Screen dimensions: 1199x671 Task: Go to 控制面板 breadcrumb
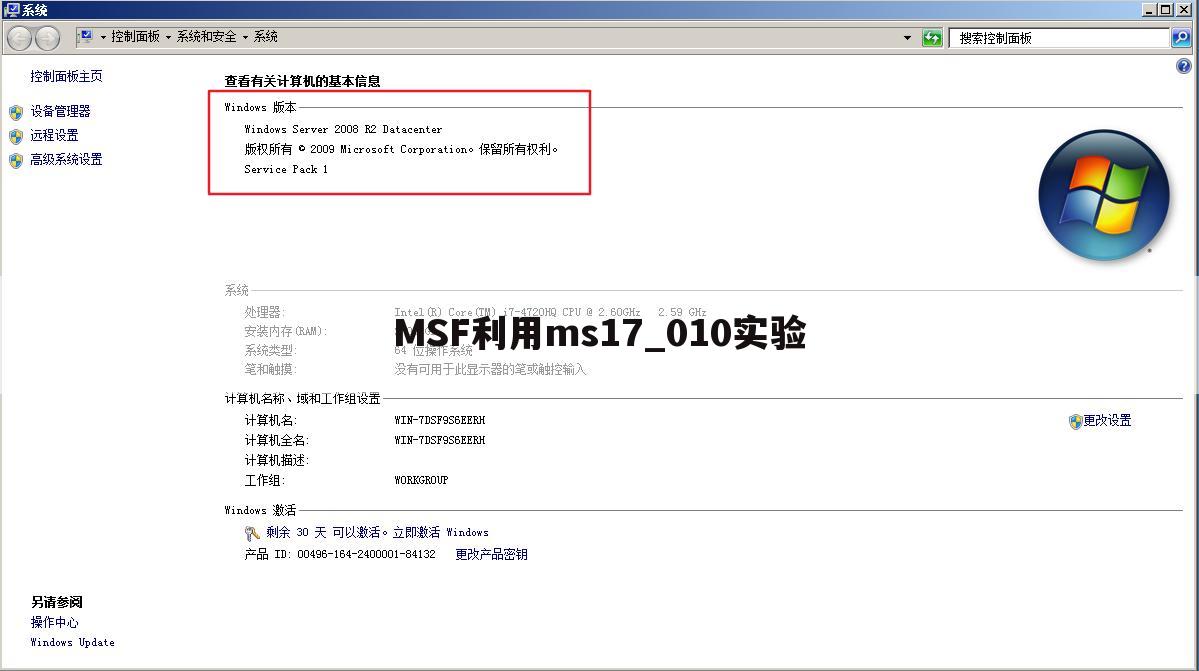point(135,37)
